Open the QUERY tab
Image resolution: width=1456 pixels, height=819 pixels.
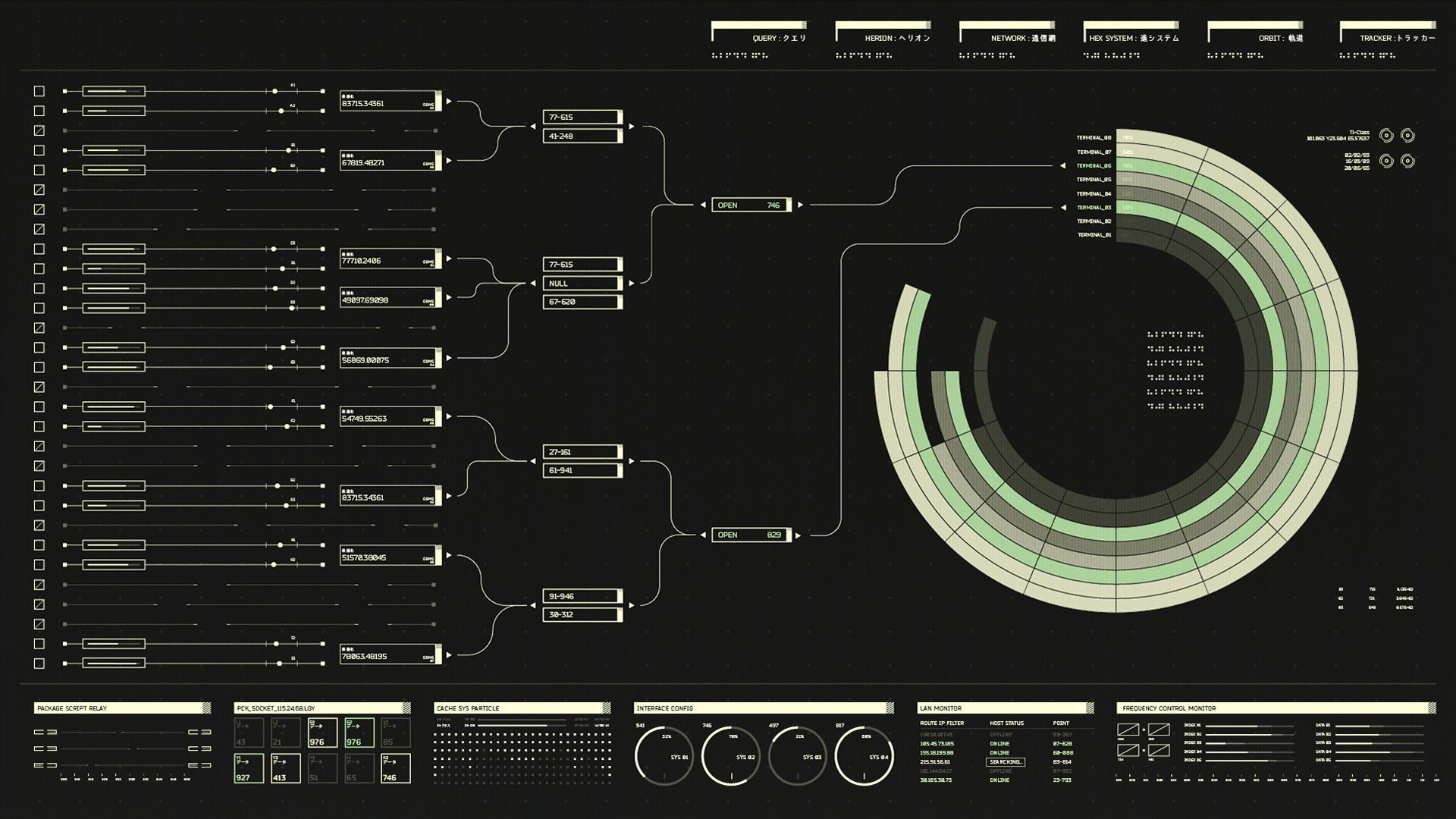tap(759, 33)
